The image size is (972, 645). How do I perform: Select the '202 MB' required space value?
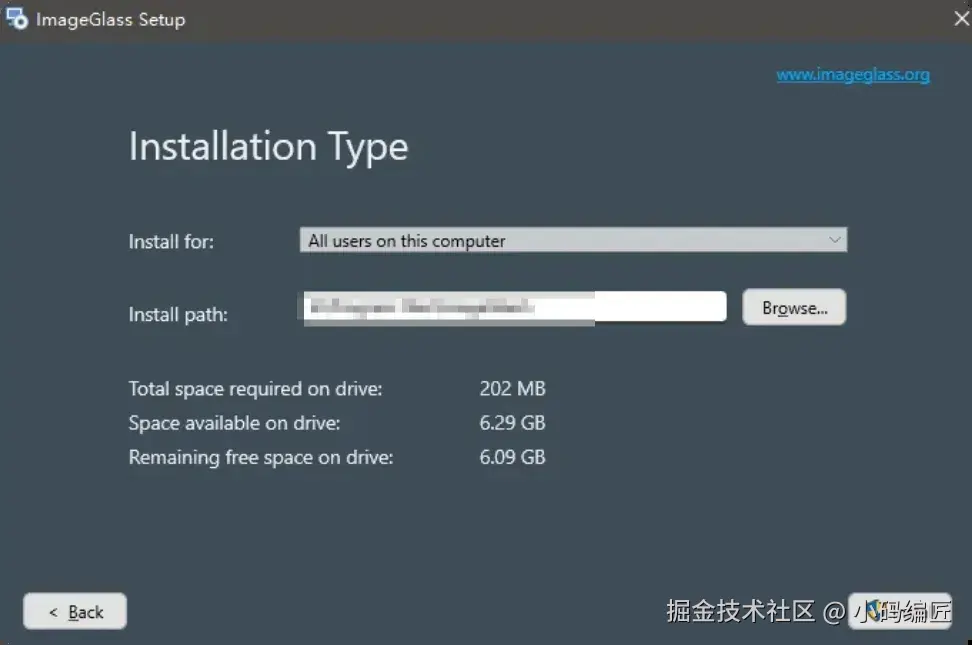pyautogui.click(x=512, y=389)
